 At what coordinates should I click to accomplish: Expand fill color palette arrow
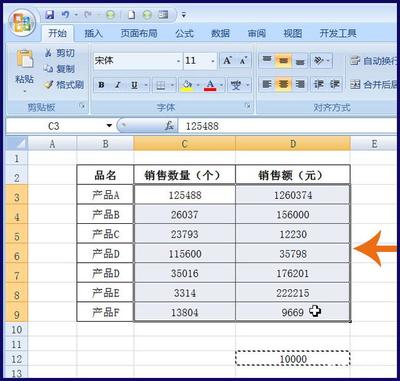coord(198,86)
